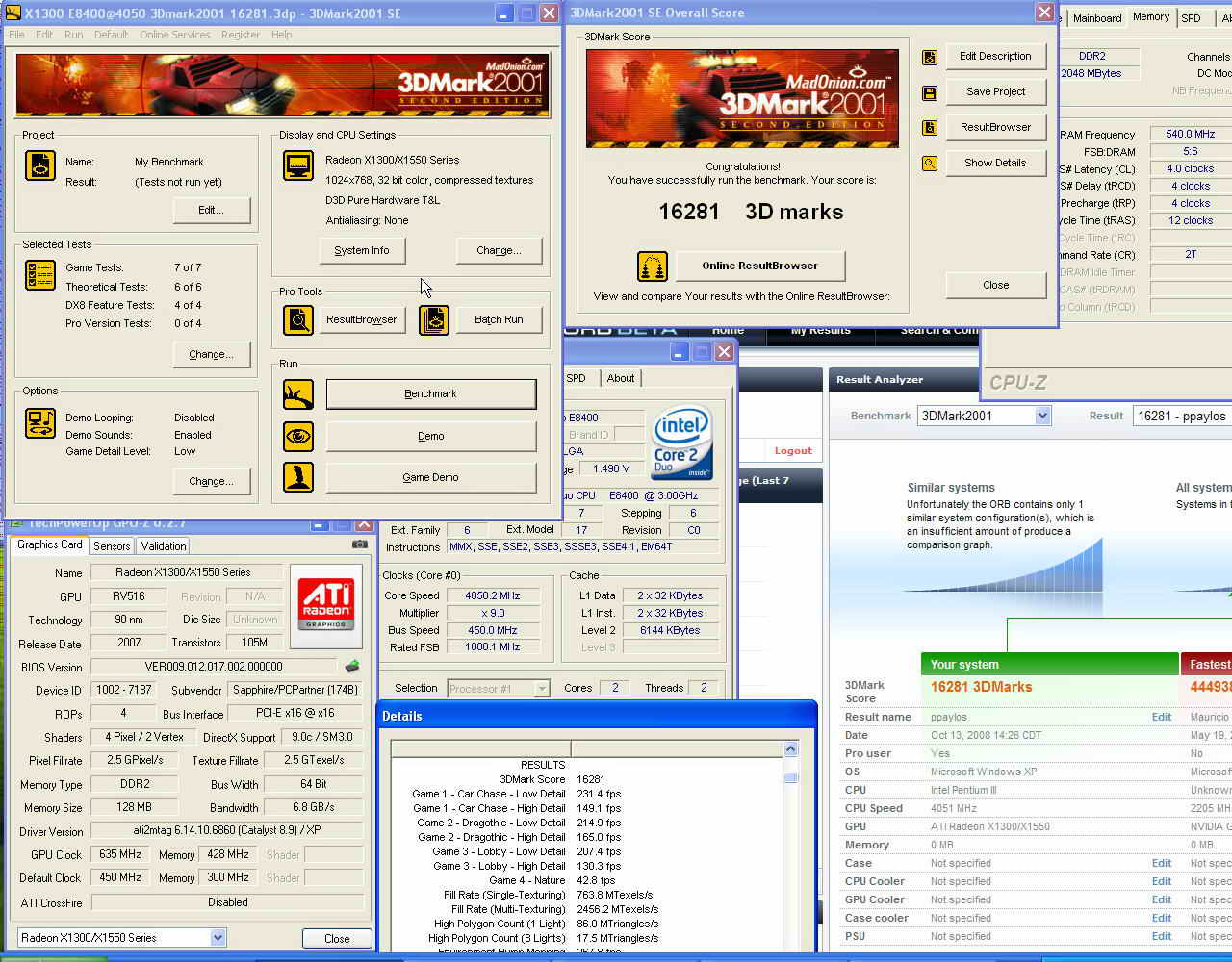This screenshot has width=1232, height=962.
Task: Click the System Info button
Action: 362,250
